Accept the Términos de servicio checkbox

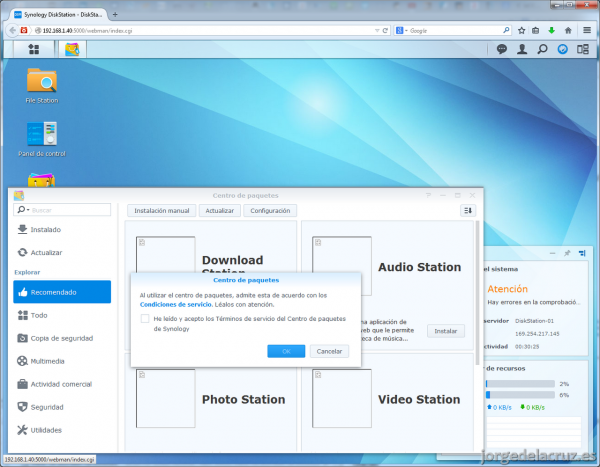coord(145,318)
